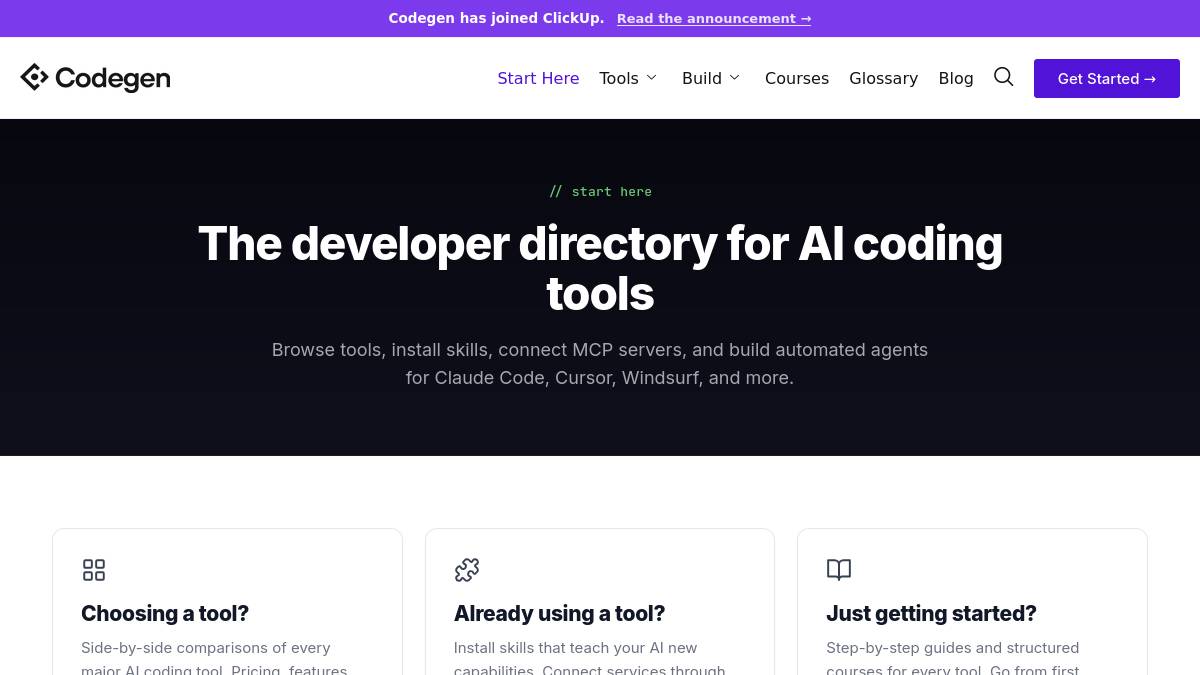Follow the Read the announcement link
This screenshot has width=1200, height=675.
pyautogui.click(x=714, y=18)
